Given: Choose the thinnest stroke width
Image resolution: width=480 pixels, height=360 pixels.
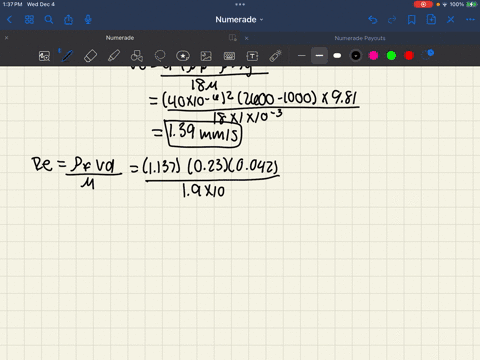Looking at the screenshot, I should (301, 56).
